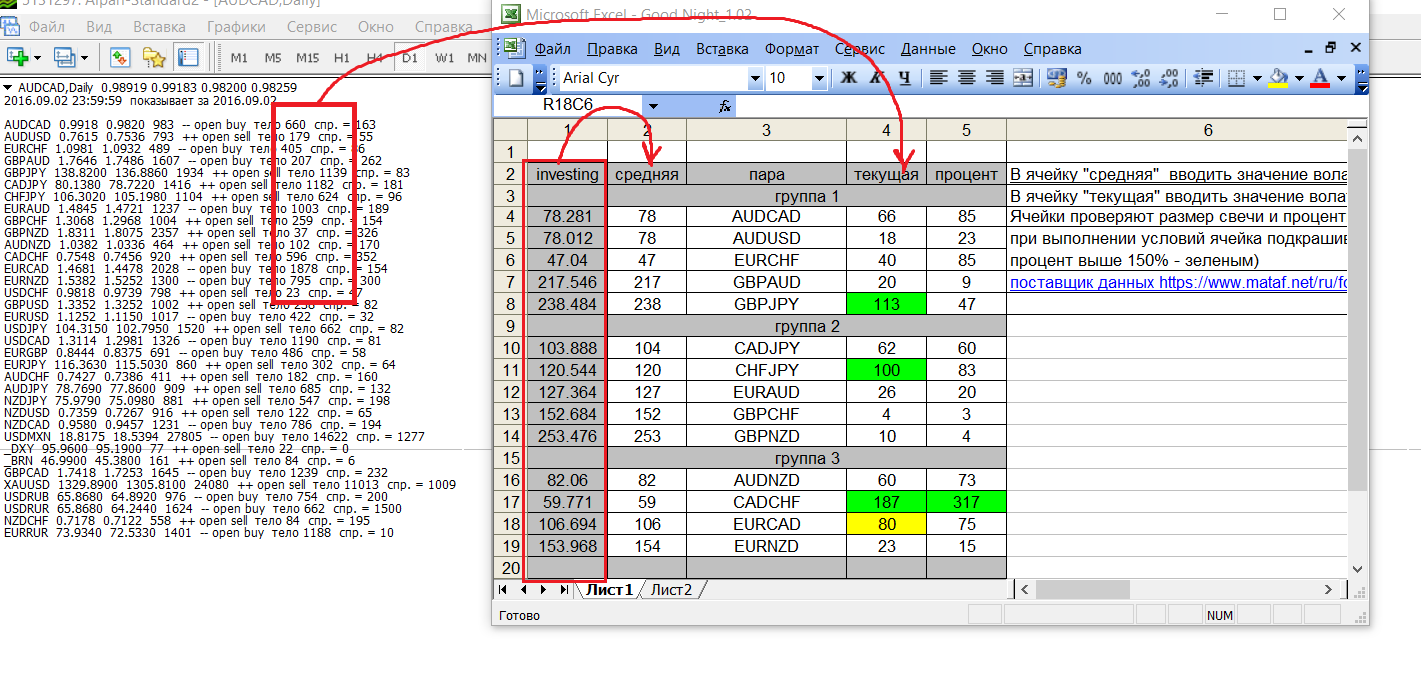Open the Excel Файл menu

552,49
